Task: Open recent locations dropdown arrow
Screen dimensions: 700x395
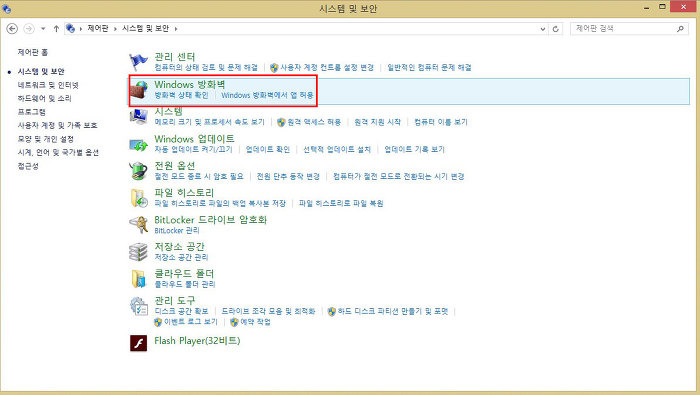Action: [43, 29]
